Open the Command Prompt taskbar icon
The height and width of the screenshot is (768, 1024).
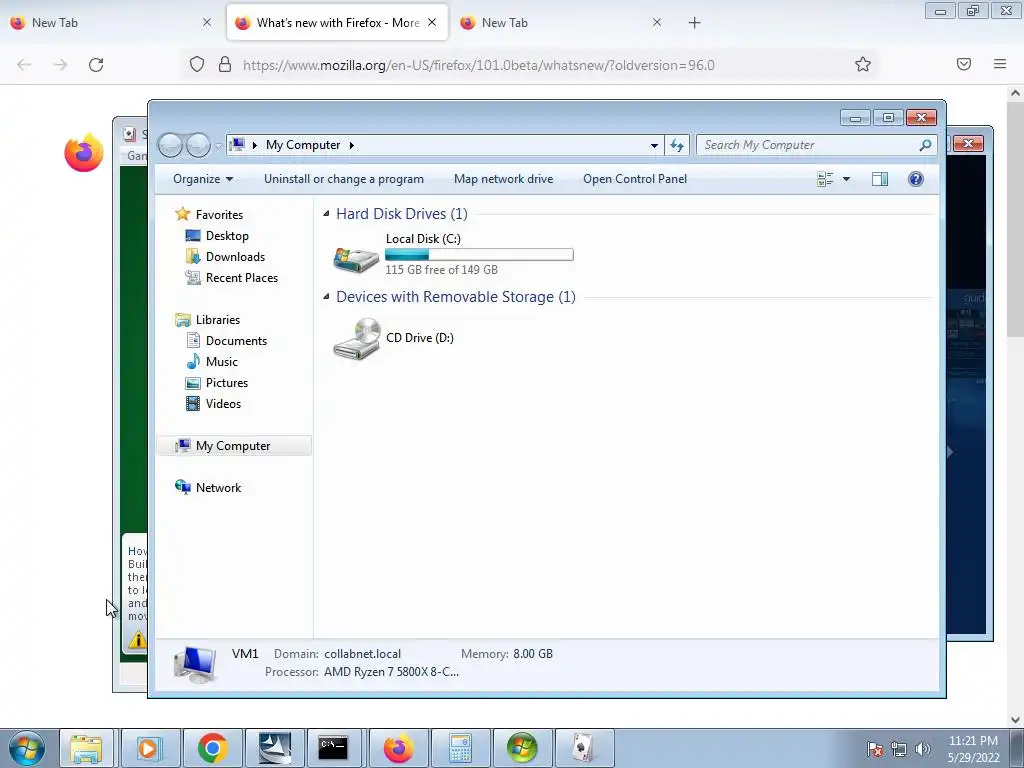(333, 748)
